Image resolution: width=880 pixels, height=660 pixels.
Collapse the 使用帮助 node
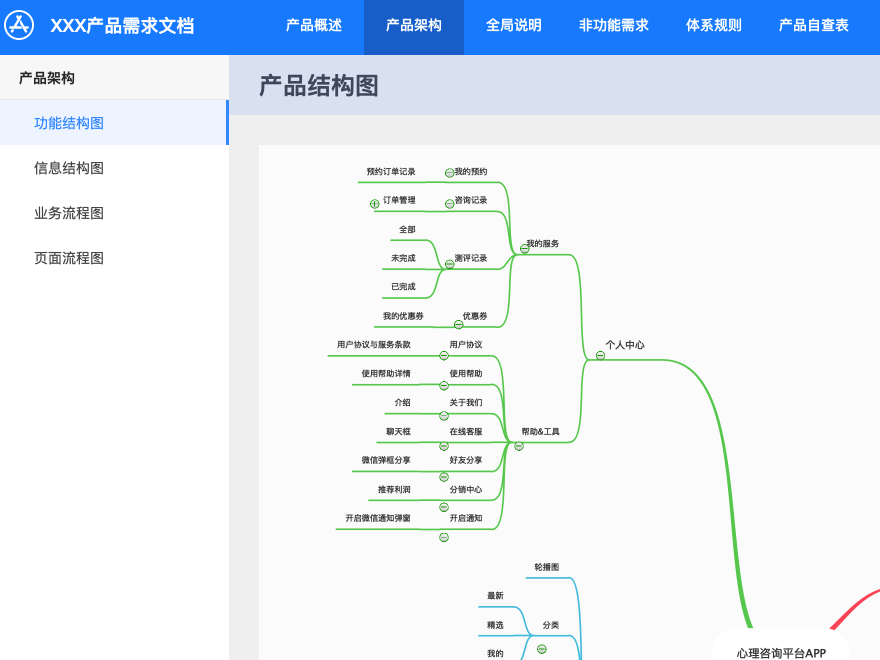[443, 386]
